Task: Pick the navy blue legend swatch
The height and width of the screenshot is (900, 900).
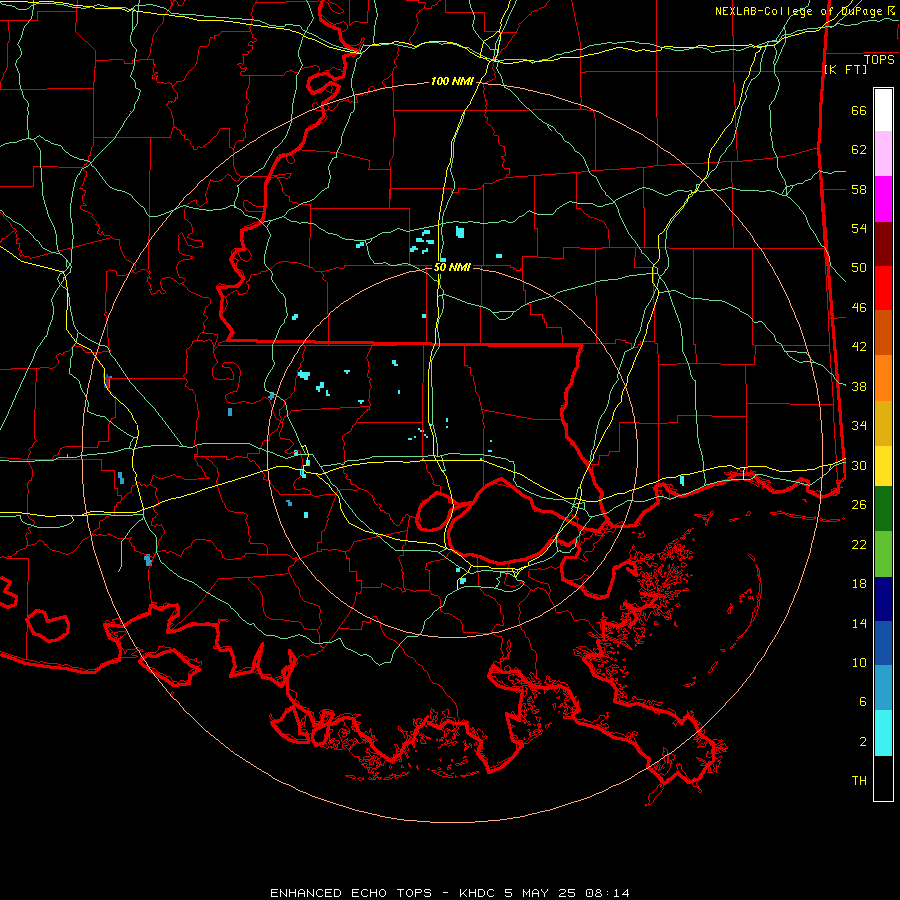Action: [883, 599]
